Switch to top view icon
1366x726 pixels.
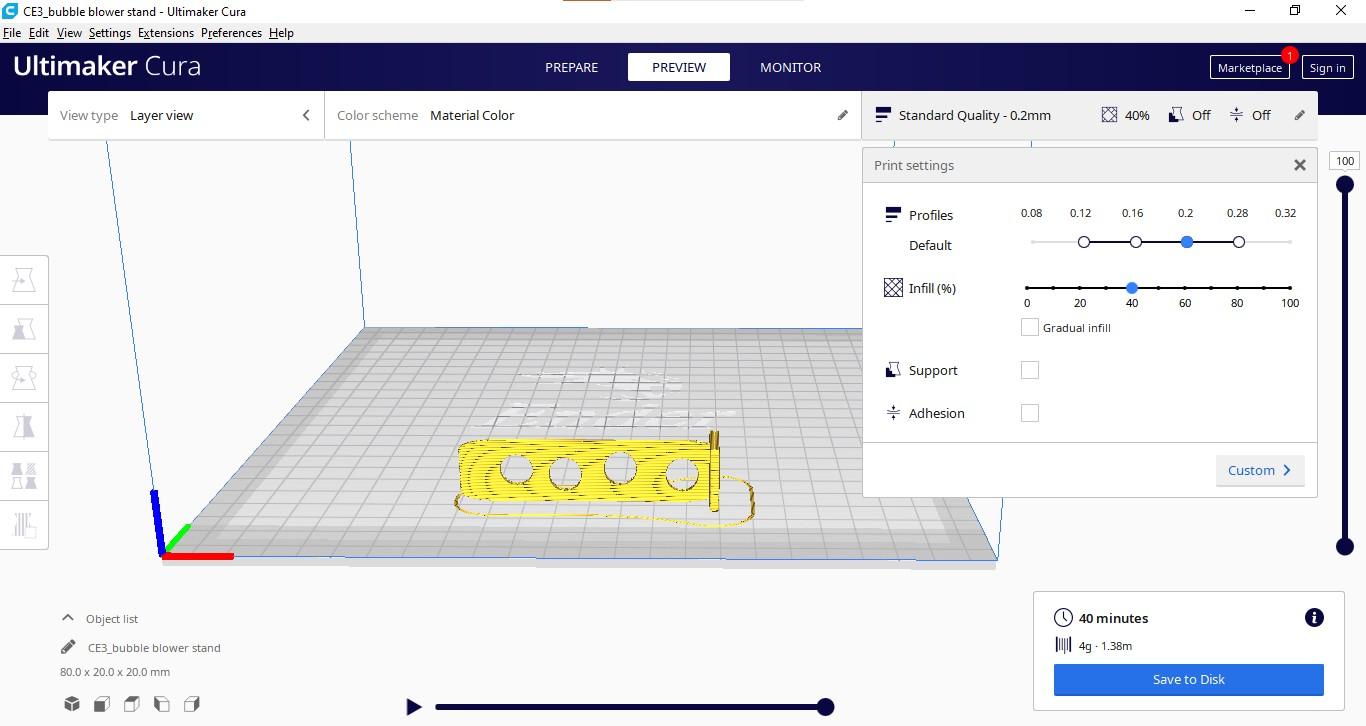[x=132, y=704]
